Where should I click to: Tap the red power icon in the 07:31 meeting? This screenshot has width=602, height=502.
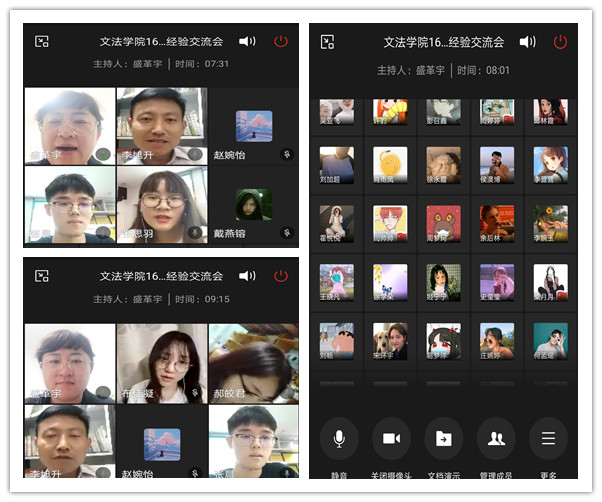tap(281, 41)
